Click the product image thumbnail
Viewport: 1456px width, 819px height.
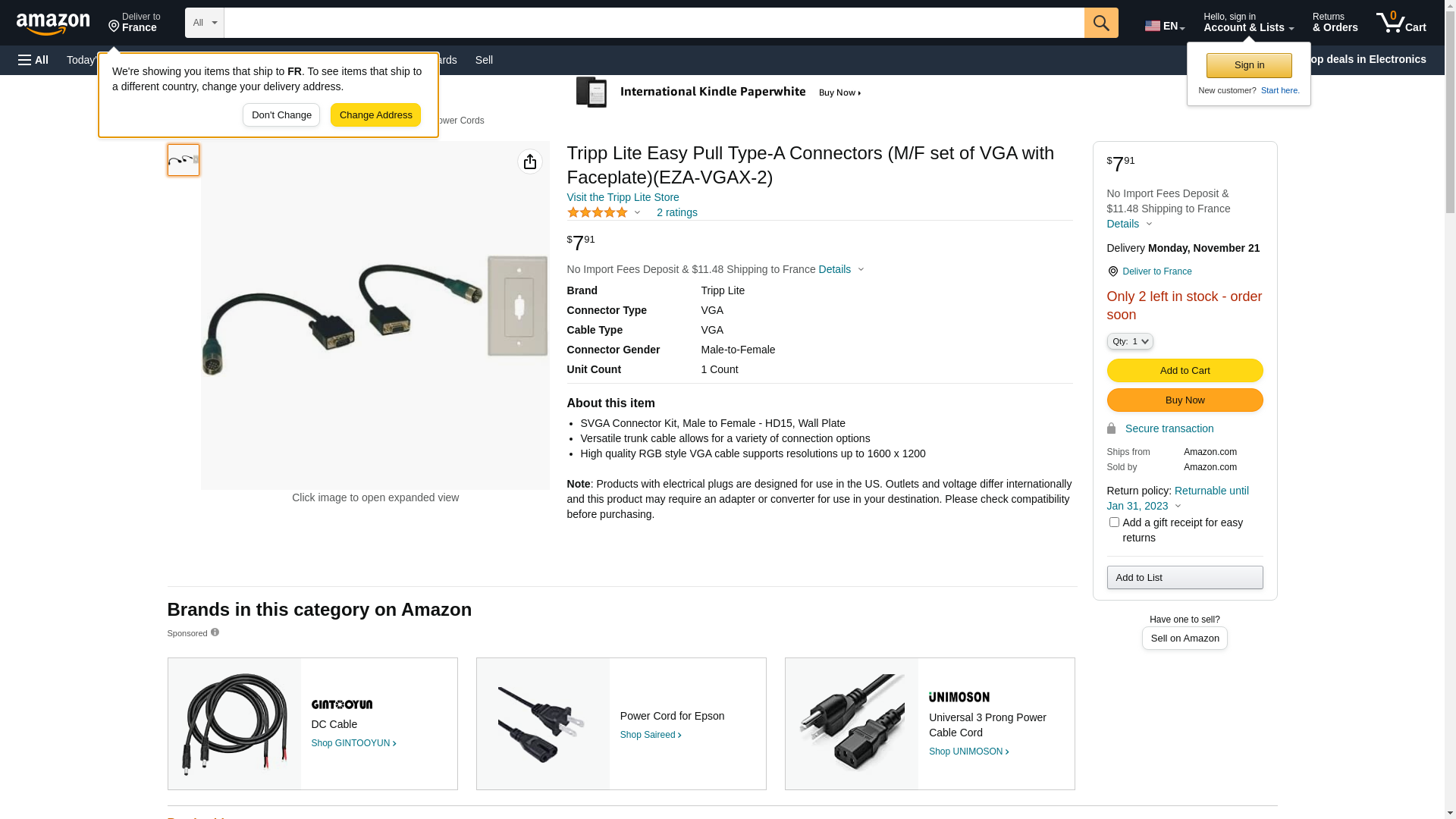point(184,160)
